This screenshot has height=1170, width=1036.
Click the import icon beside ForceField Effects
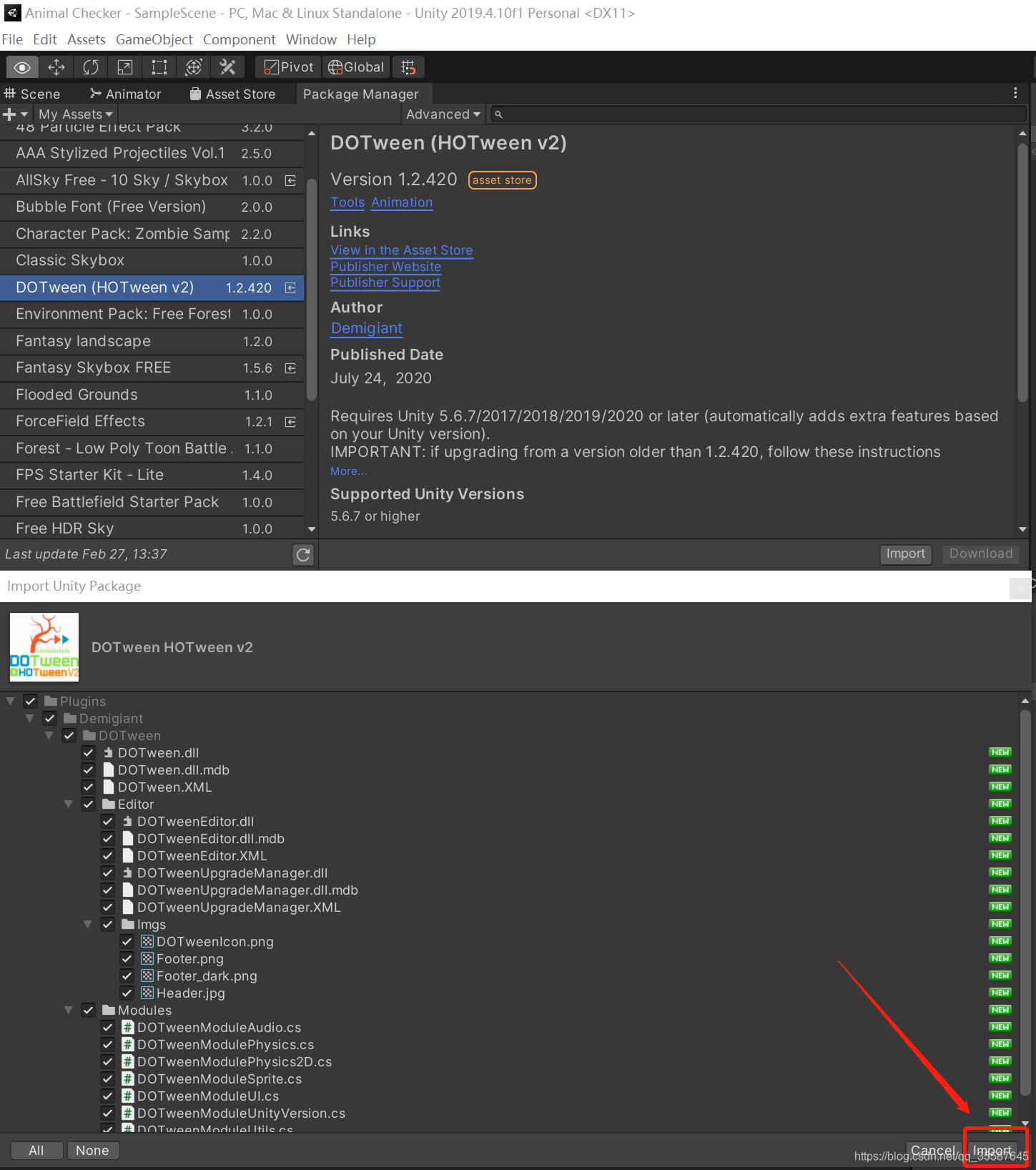click(290, 421)
